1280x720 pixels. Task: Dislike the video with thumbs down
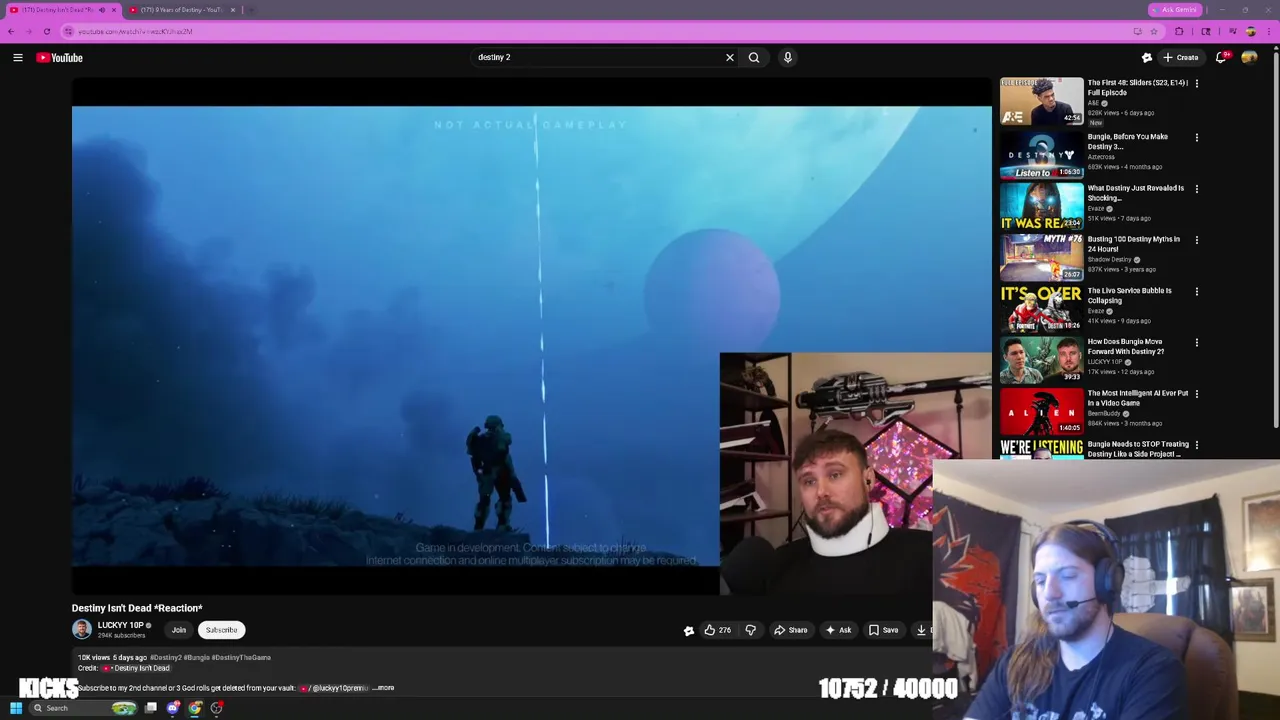[750, 630]
